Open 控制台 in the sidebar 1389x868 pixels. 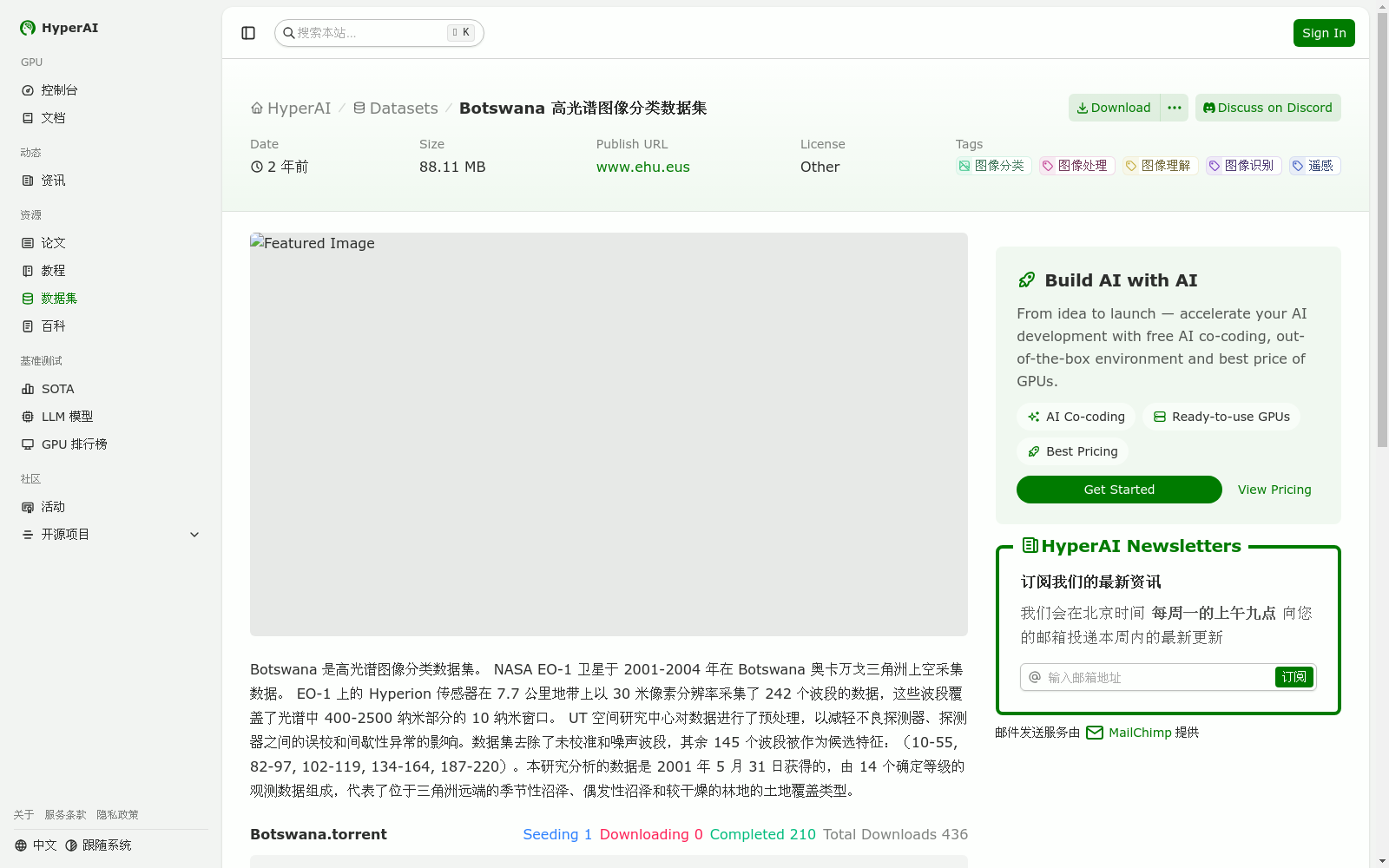tap(111, 90)
